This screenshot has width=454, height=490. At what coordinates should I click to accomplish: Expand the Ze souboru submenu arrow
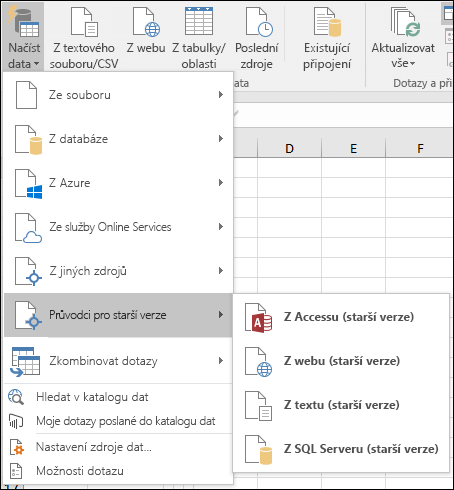pos(221,95)
